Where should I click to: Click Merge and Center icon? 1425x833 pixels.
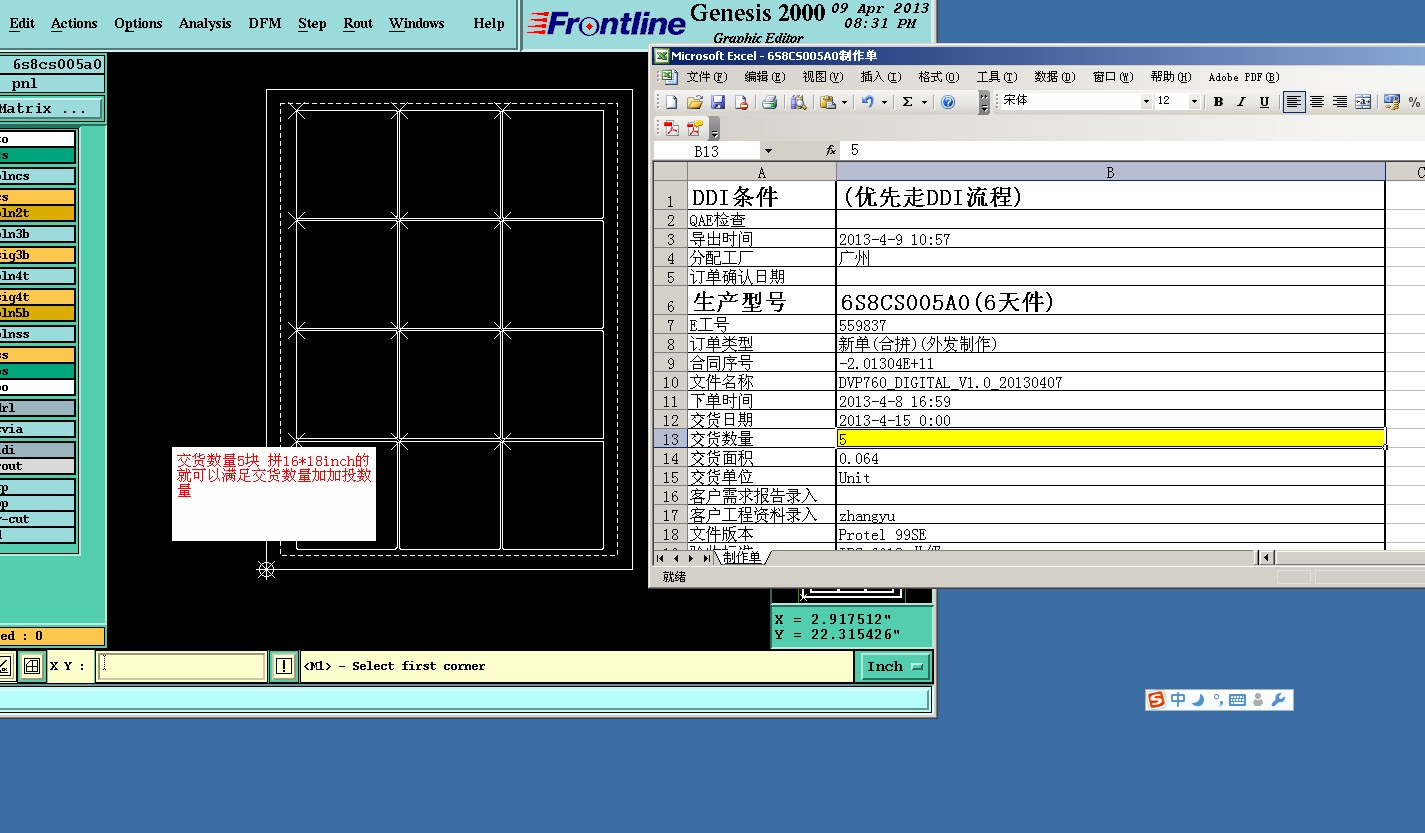1362,102
